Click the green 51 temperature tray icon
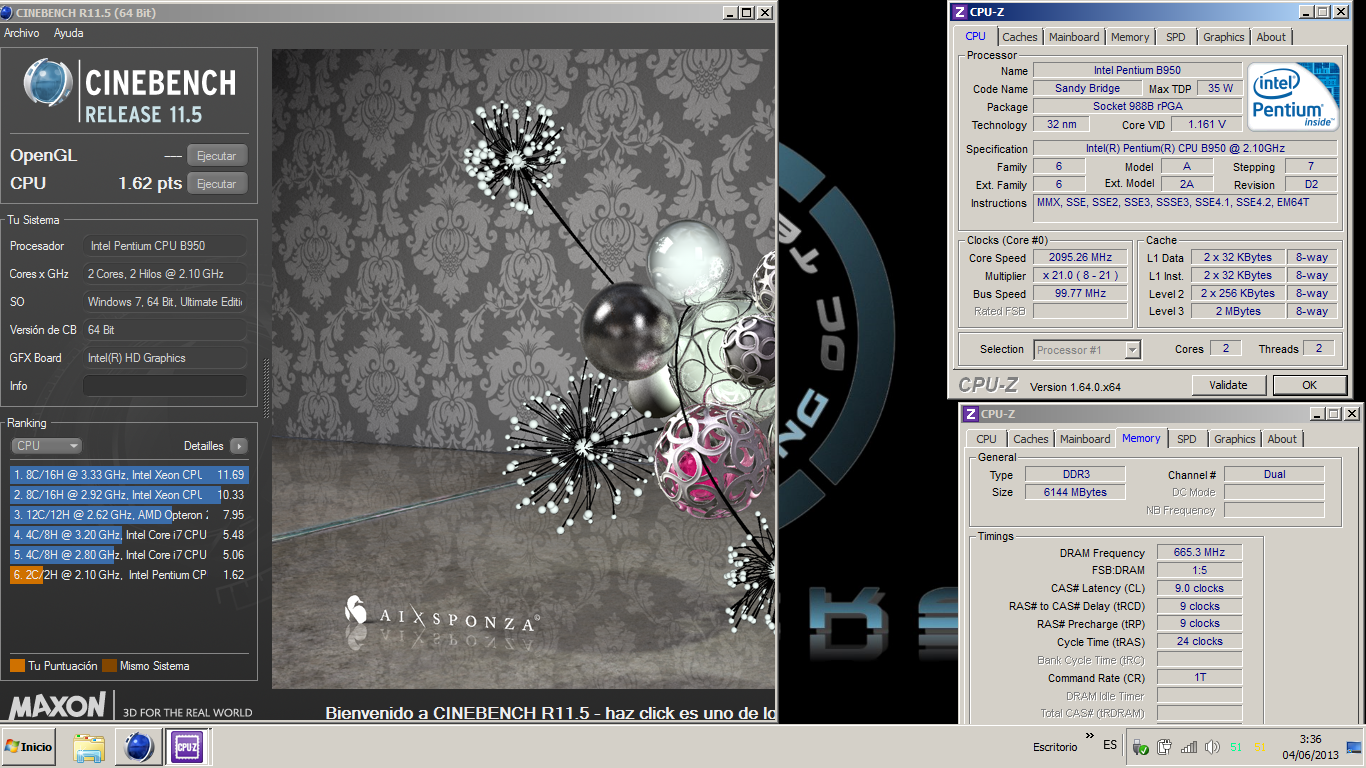 1236,747
